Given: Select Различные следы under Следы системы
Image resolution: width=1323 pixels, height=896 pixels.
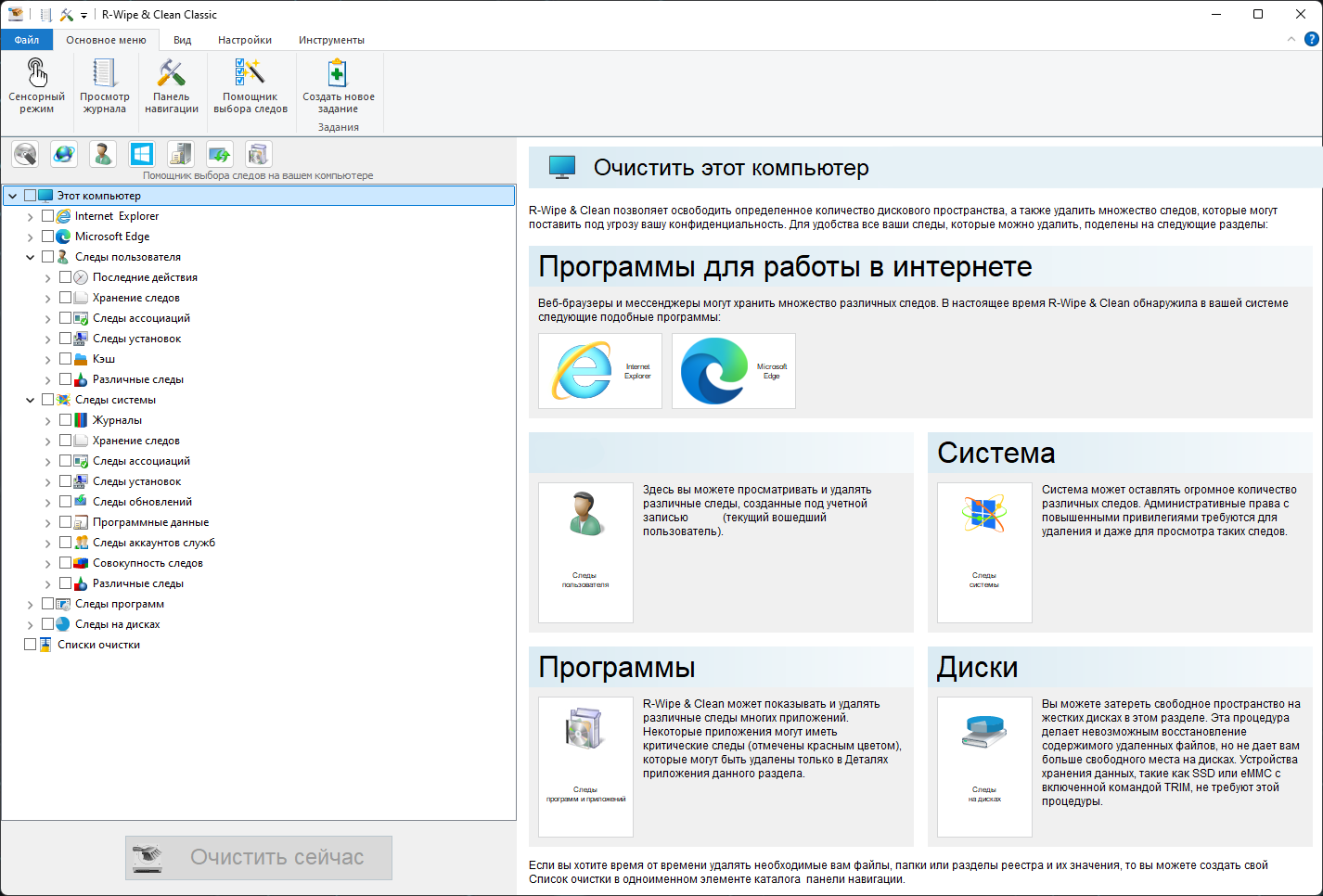Looking at the screenshot, I should click(138, 583).
